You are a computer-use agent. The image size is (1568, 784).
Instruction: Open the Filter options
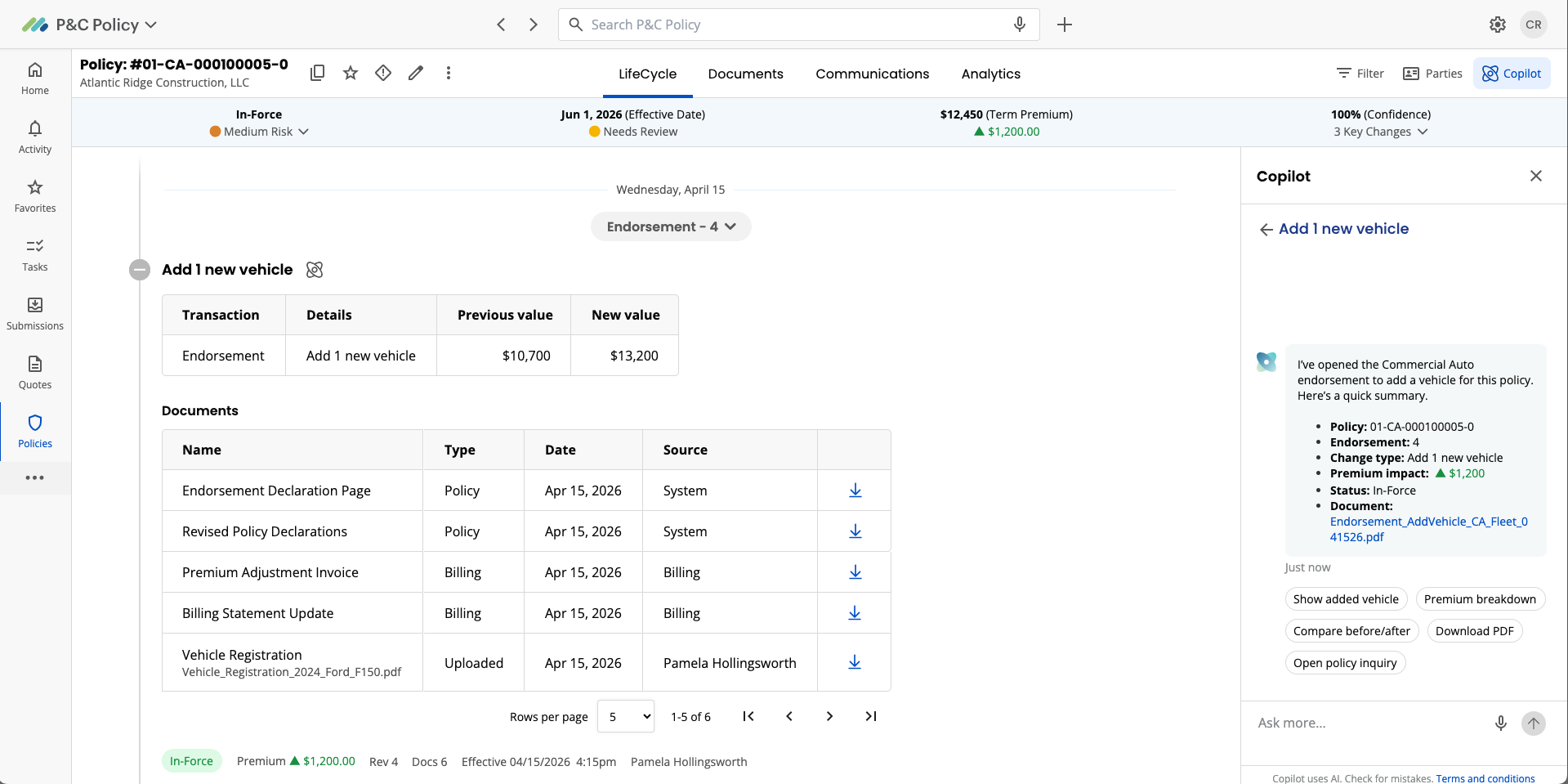click(1360, 74)
